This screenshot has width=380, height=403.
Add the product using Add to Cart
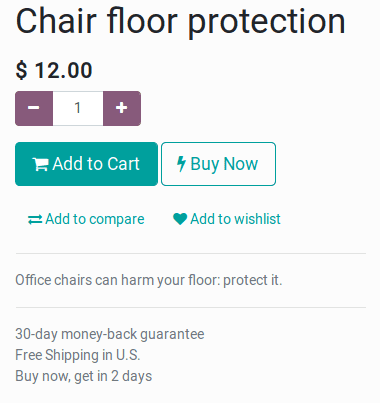coord(86,164)
